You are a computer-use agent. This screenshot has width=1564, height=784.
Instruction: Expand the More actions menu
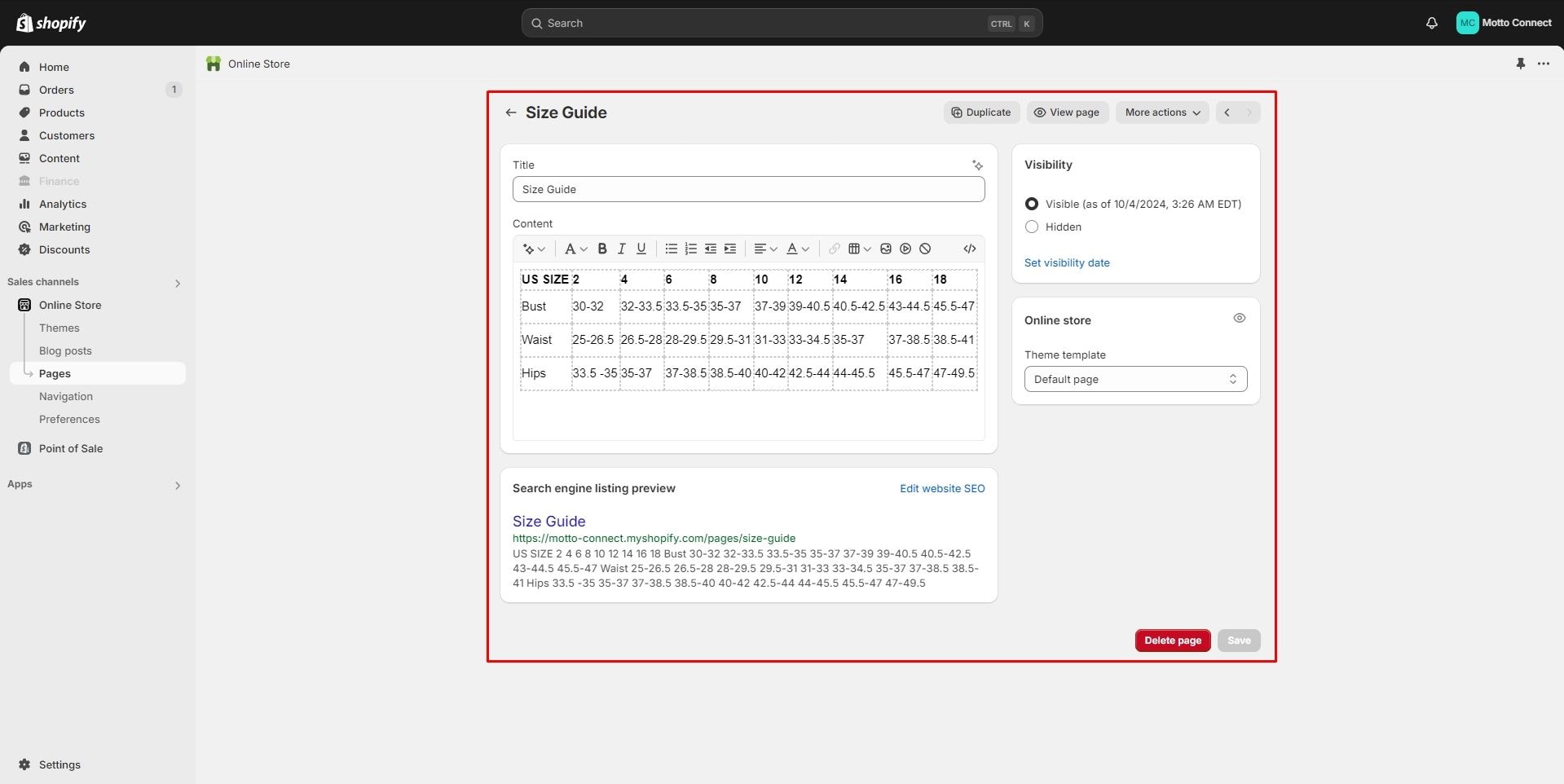coord(1161,112)
